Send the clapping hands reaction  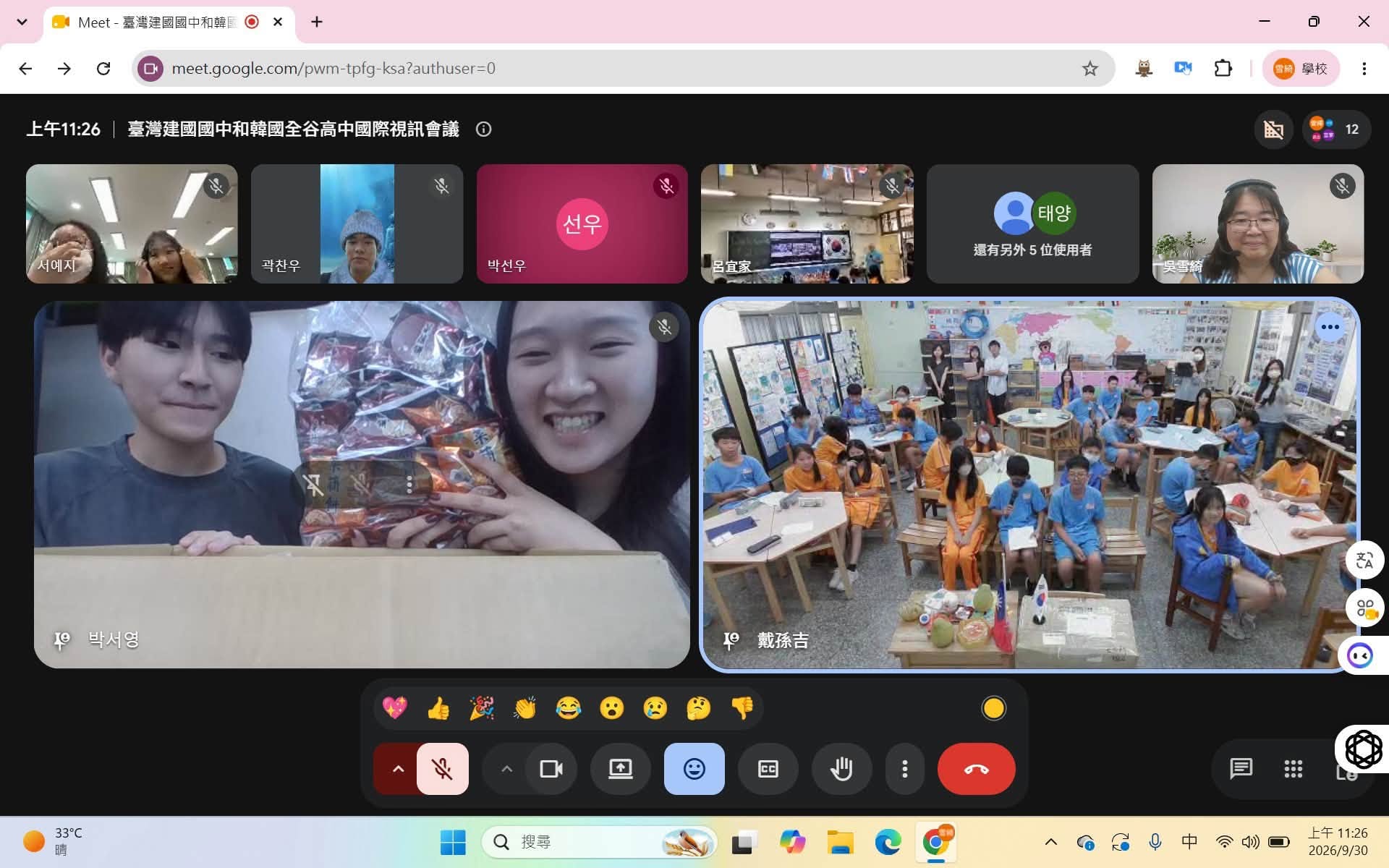pos(525,707)
